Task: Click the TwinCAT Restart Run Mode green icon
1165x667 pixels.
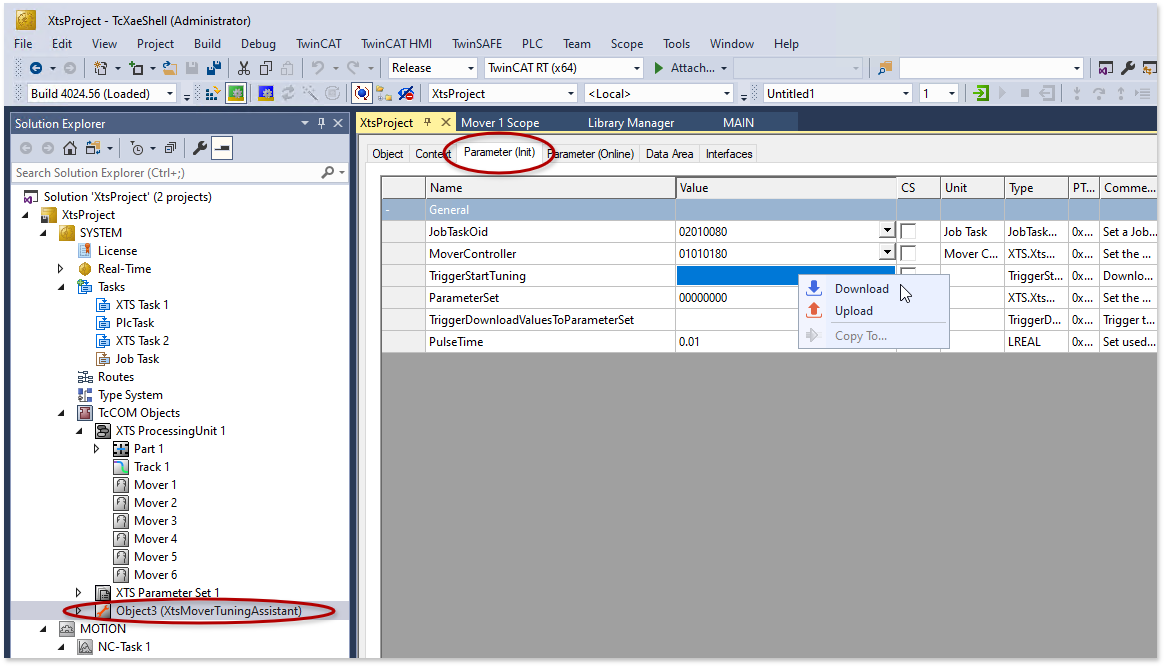Action: [x=236, y=94]
